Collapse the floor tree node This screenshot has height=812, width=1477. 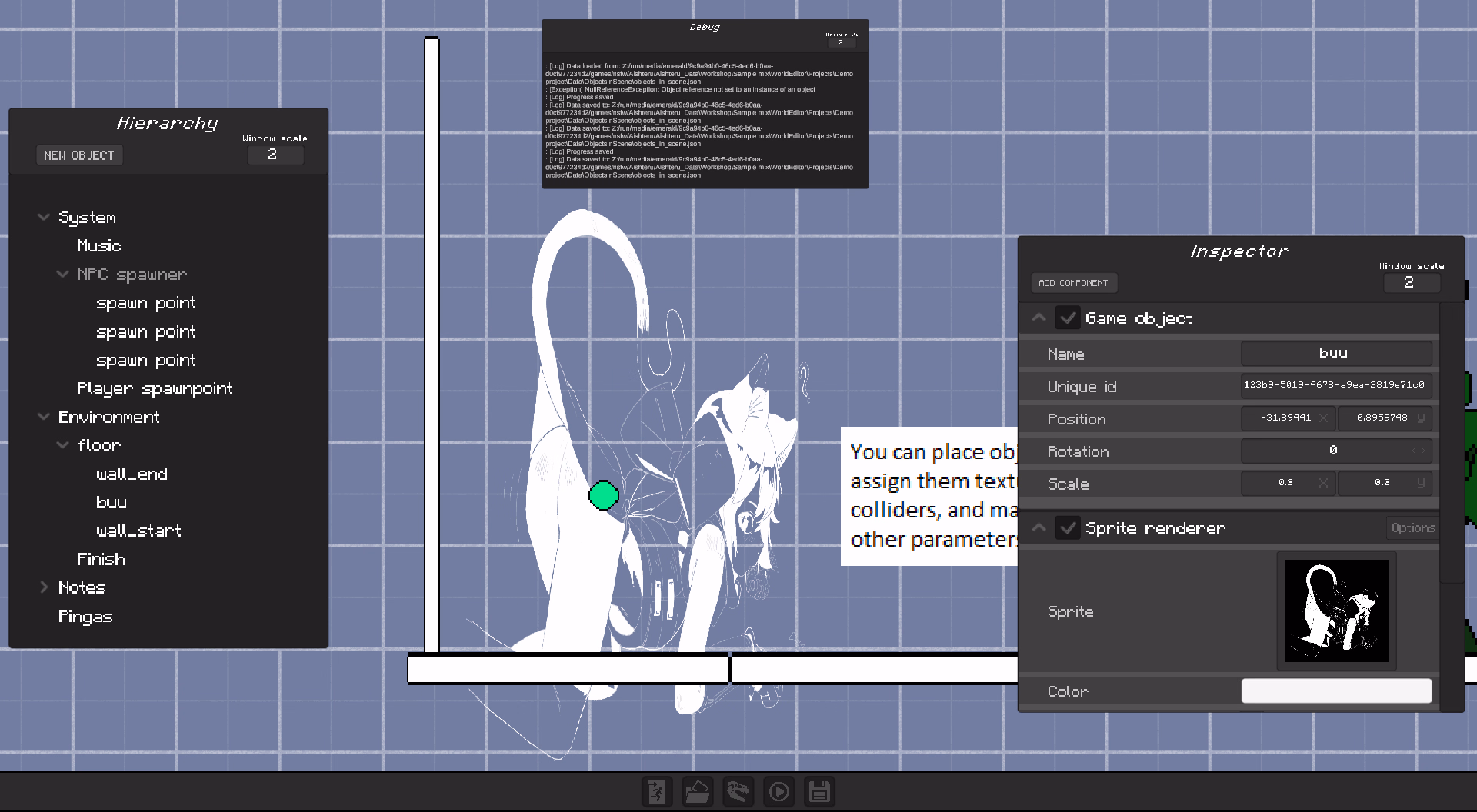point(62,444)
